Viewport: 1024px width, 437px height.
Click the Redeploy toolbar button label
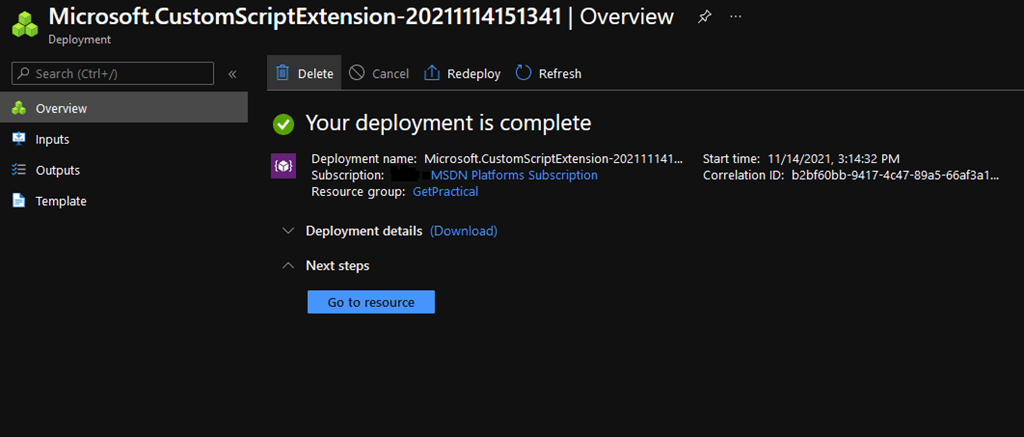[x=473, y=74]
